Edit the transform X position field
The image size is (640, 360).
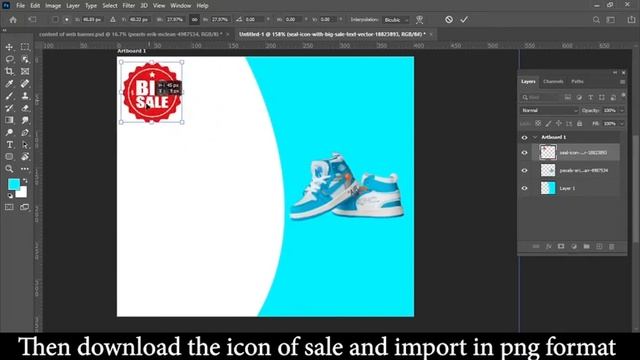pos(92,20)
